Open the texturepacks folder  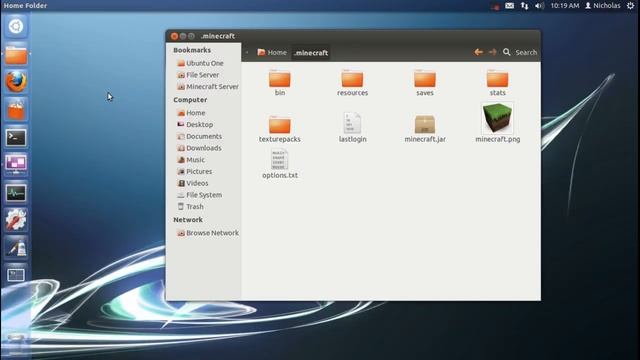coord(280,129)
